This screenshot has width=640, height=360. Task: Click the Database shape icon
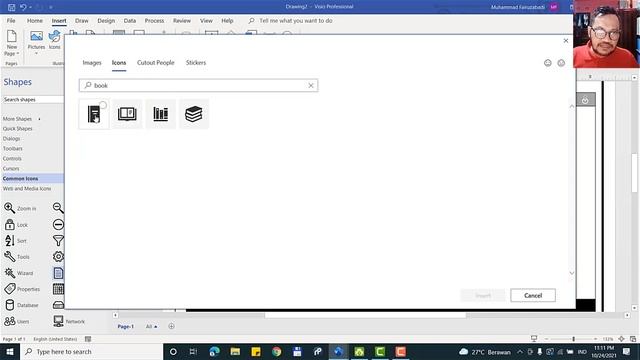[9, 305]
